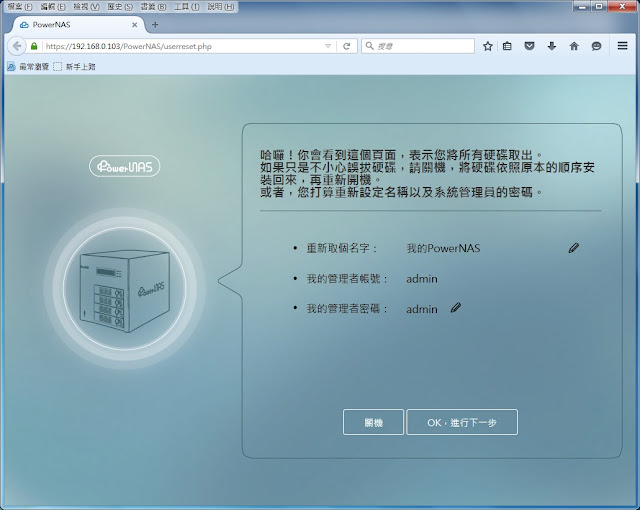Click OK，進行下一步 button
This screenshot has width=640, height=510.
pyautogui.click(x=462, y=422)
